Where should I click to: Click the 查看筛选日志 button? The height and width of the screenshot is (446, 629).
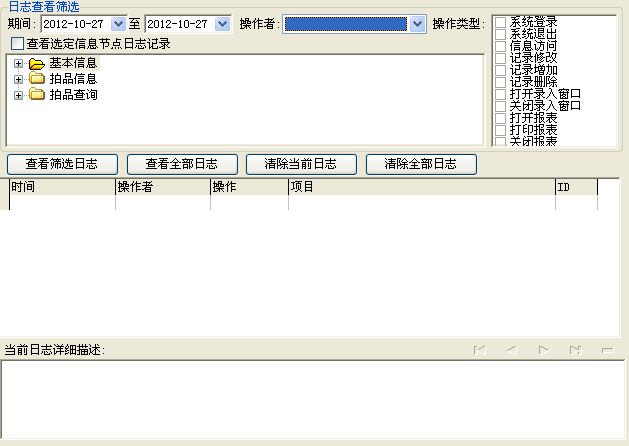(62, 164)
